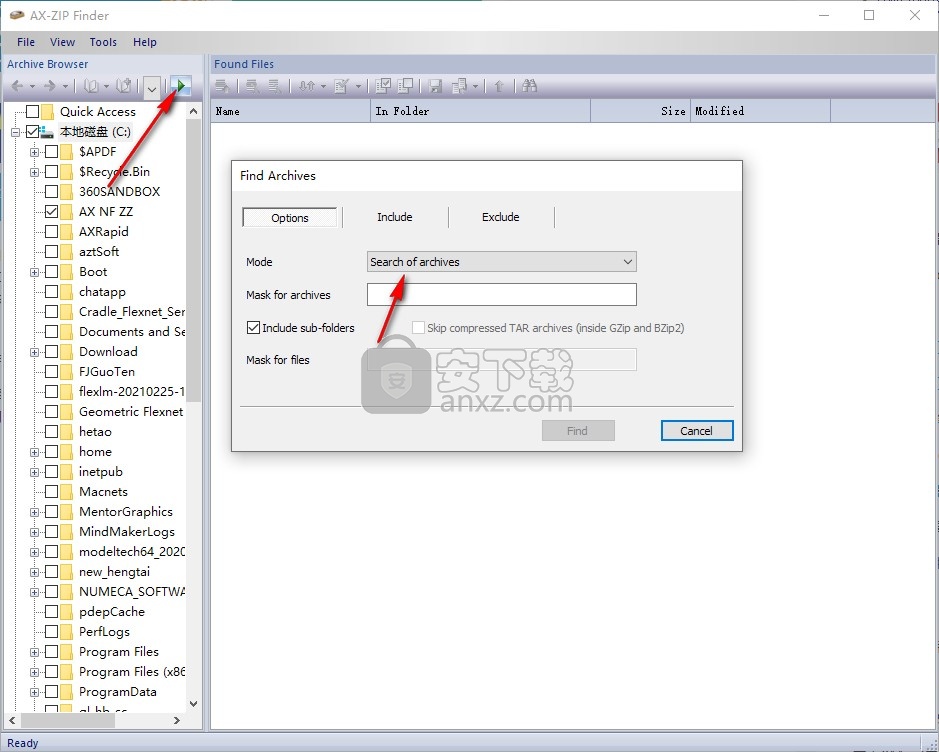The width and height of the screenshot is (939, 752).
Task: Open the favorites book dropdown arrow
Action: 106,87
